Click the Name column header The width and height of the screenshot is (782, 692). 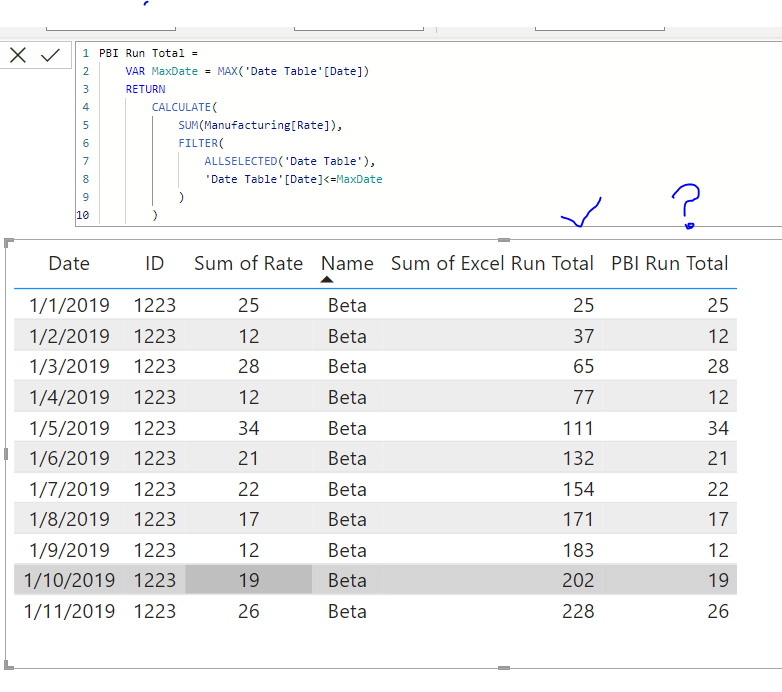tap(347, 263)
